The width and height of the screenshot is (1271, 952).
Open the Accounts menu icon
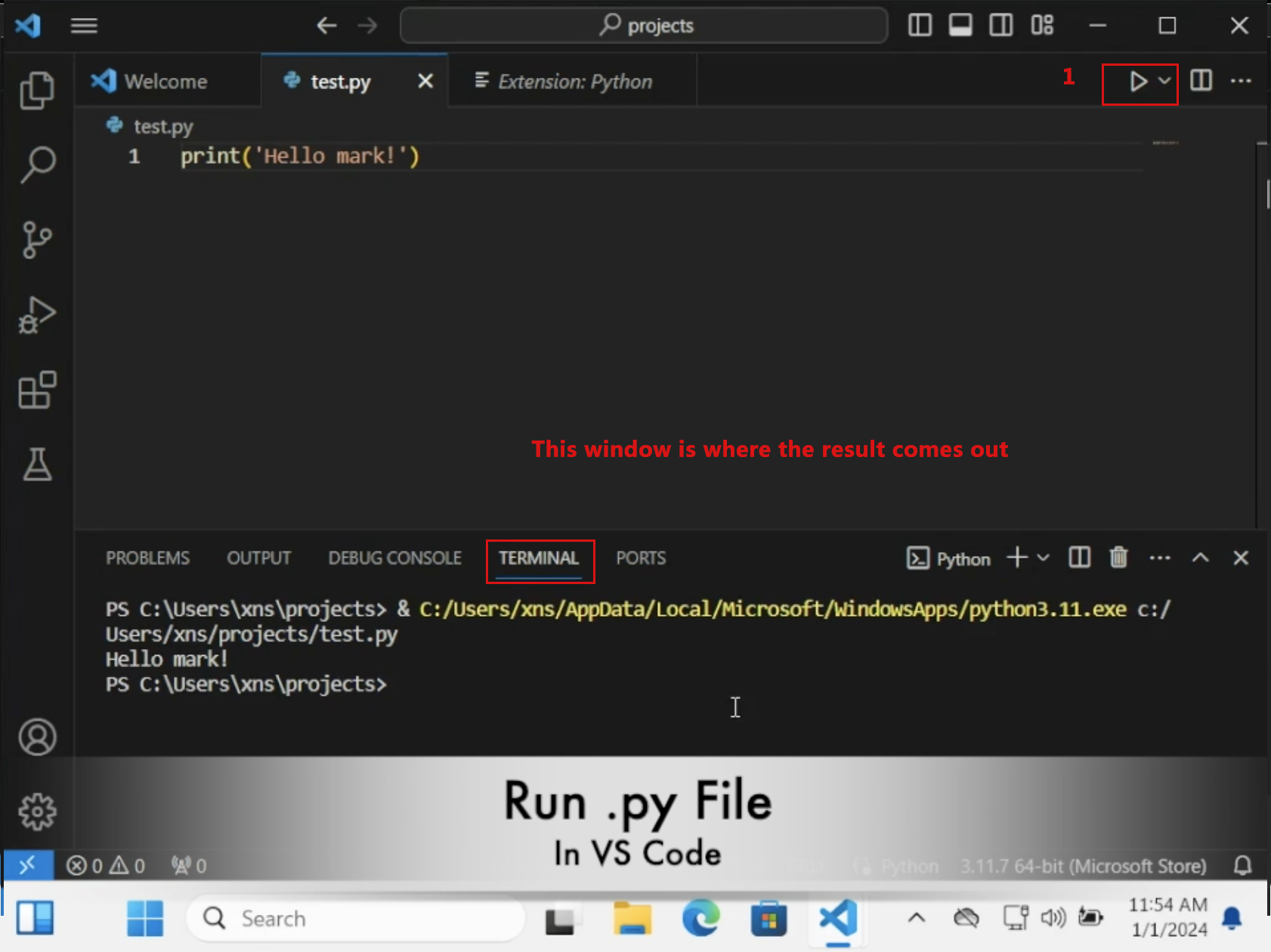37,737
